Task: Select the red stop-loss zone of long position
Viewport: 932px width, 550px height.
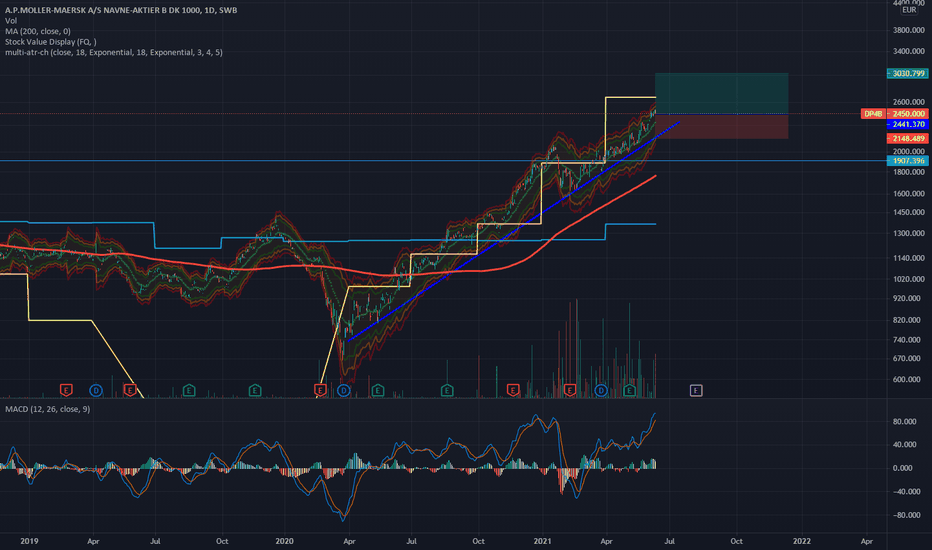Action: pyautogui.click(x=722, y=126)
